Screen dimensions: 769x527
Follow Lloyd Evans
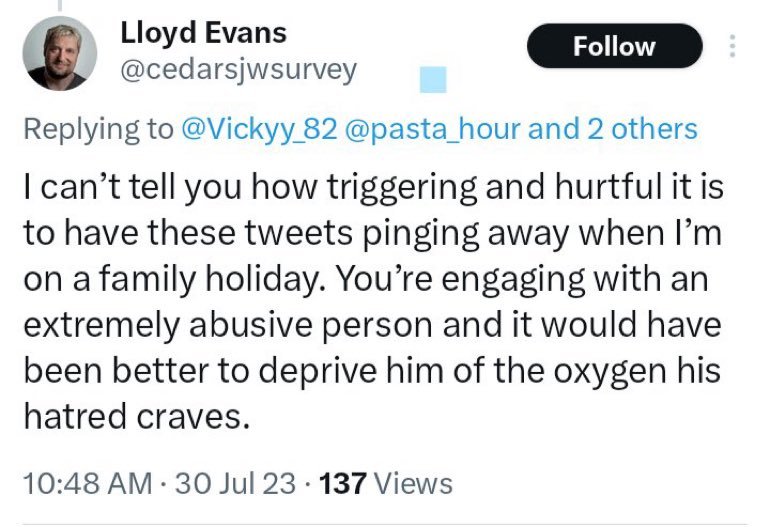615,46
